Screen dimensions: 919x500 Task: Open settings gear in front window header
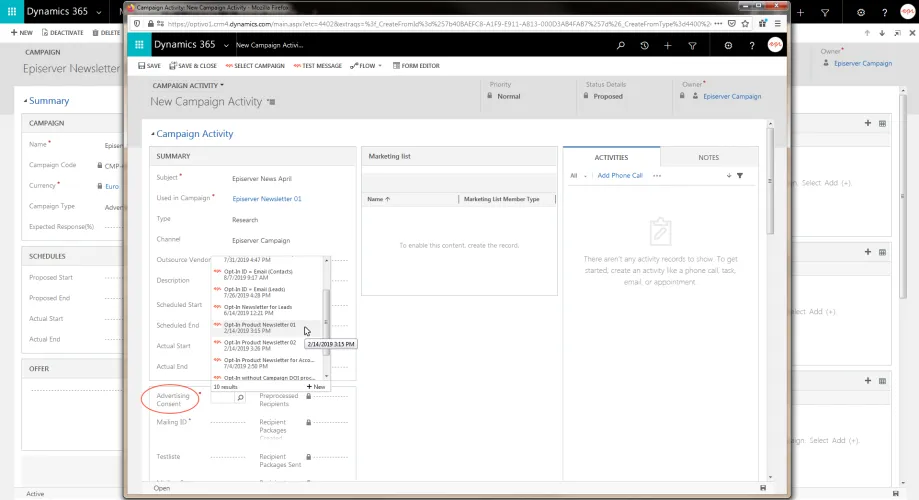click(728, 45)
